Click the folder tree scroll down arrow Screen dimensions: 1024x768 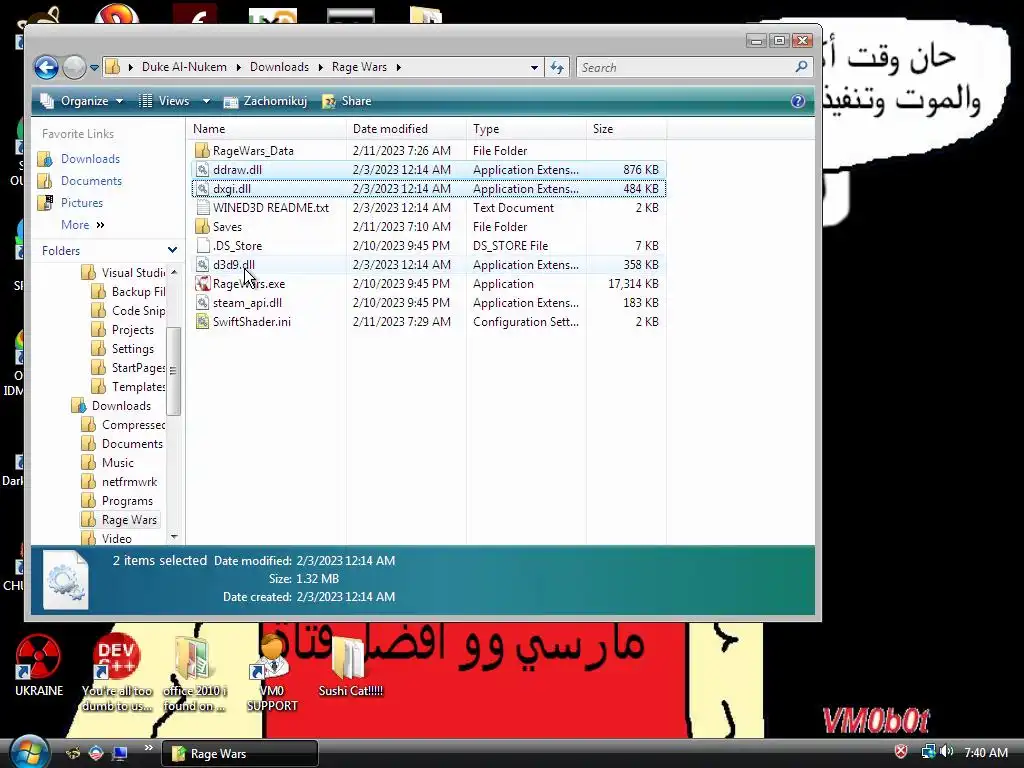click(174, 537)
